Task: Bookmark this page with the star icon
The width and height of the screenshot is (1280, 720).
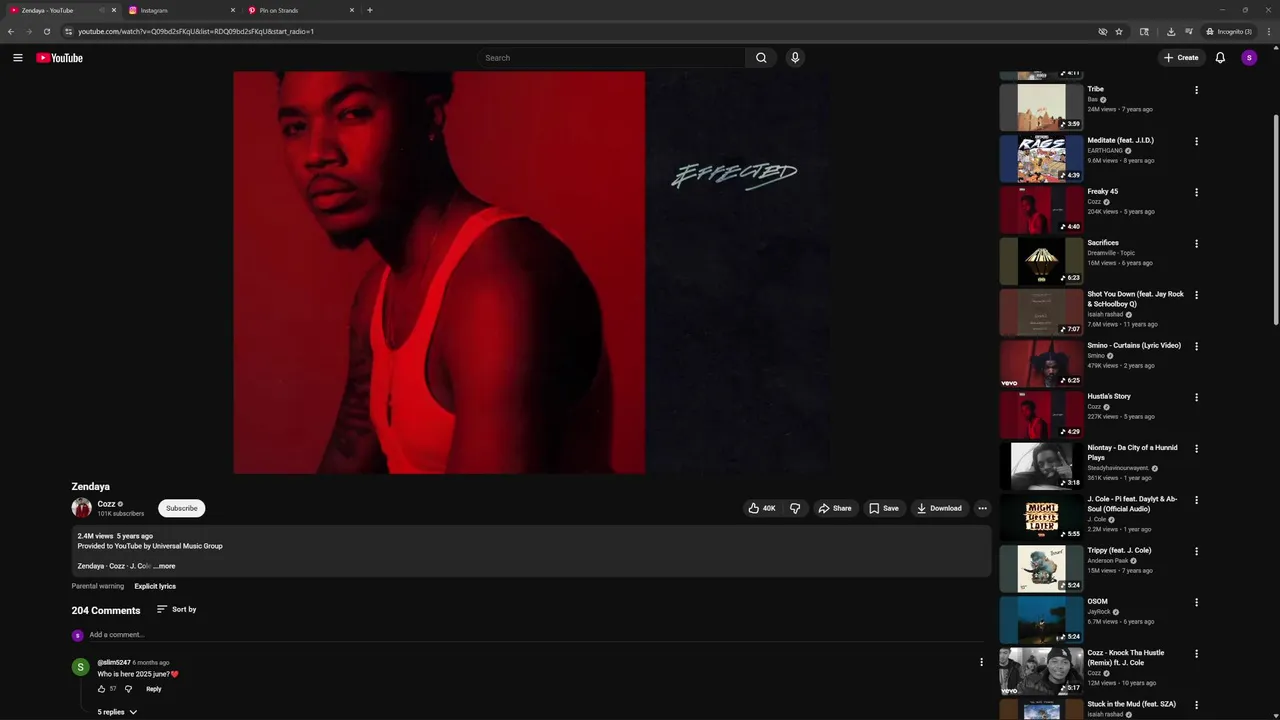Action: point(1119,31)
